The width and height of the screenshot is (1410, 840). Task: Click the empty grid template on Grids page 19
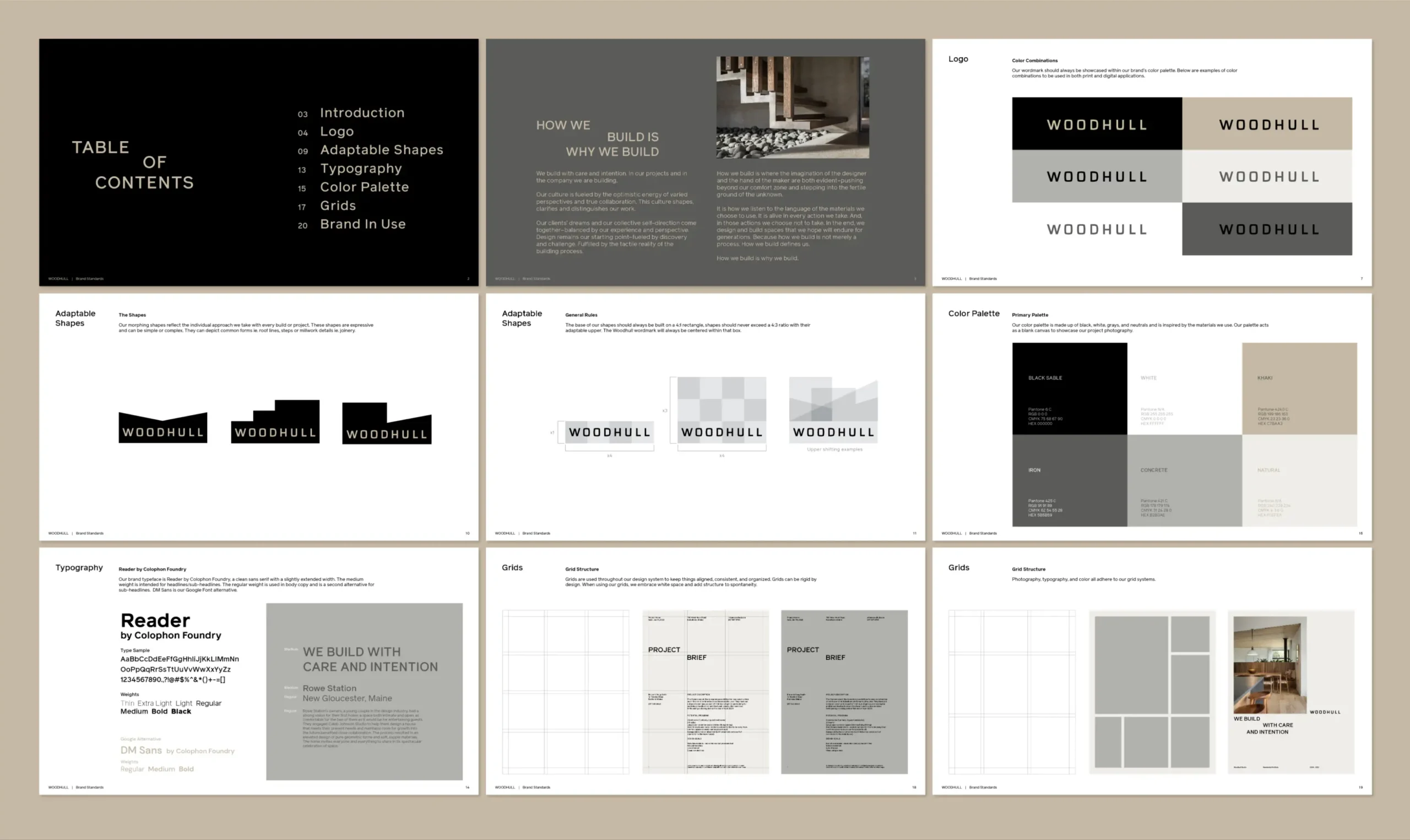1012,692
